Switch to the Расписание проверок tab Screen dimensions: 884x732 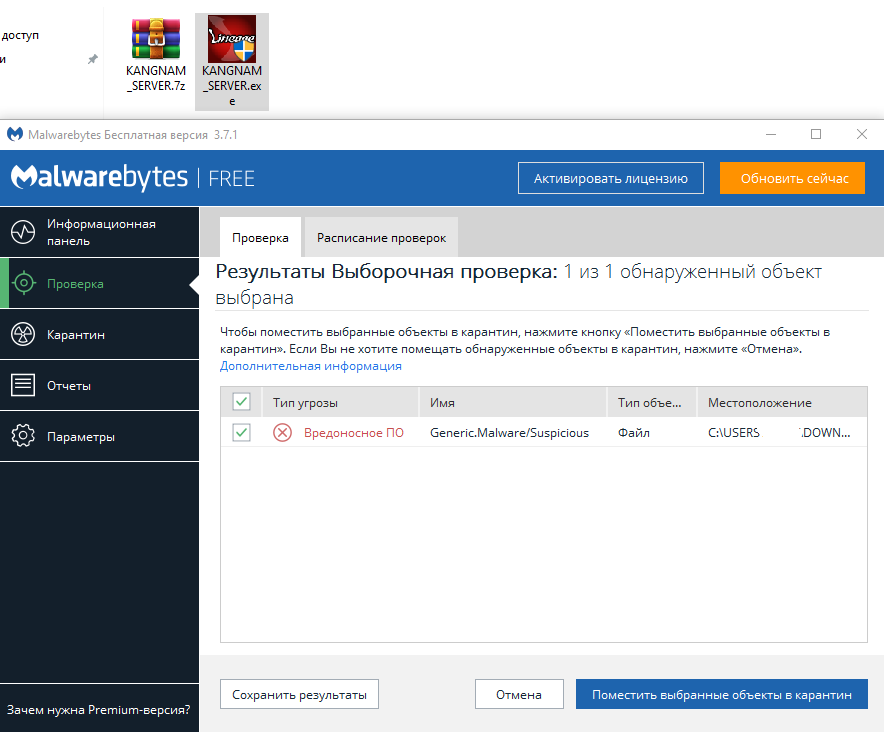[x=381, y=237]
